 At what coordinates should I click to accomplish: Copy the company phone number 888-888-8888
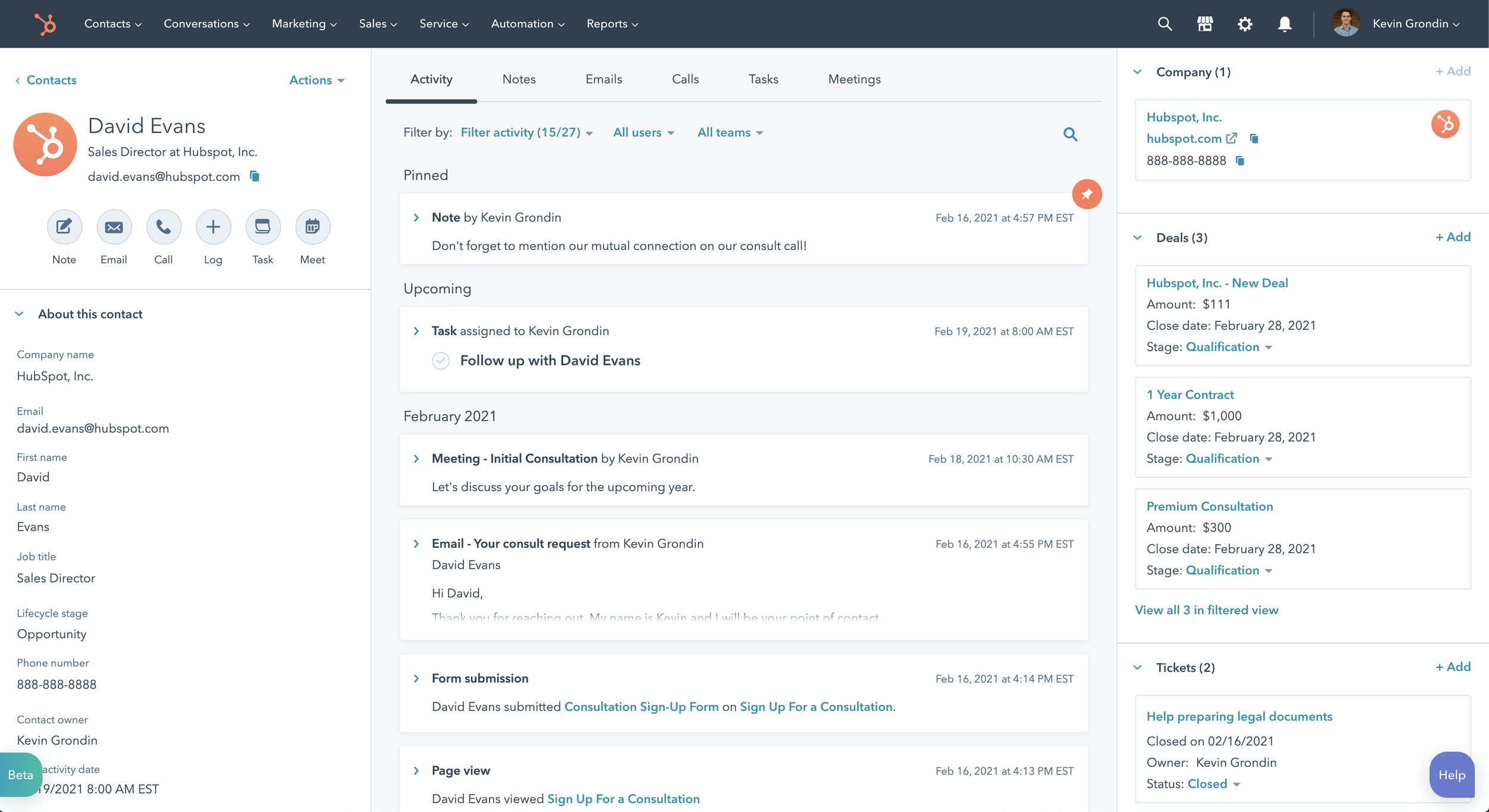[x=1241, y=161]
